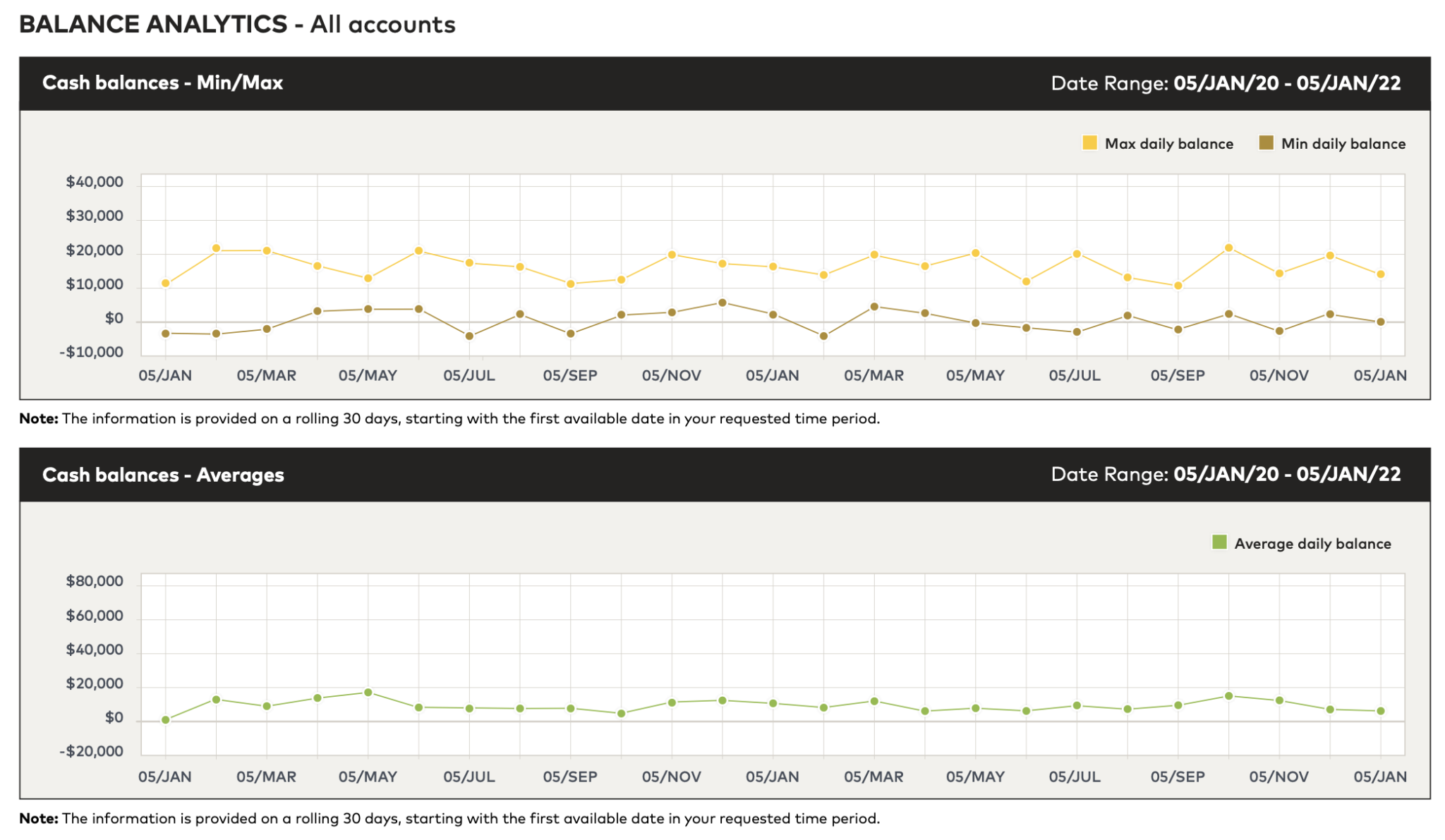Screen dimensions: 1445x840
Task: Click the Averages panel date range text
Action: [x=1226, y=475]
